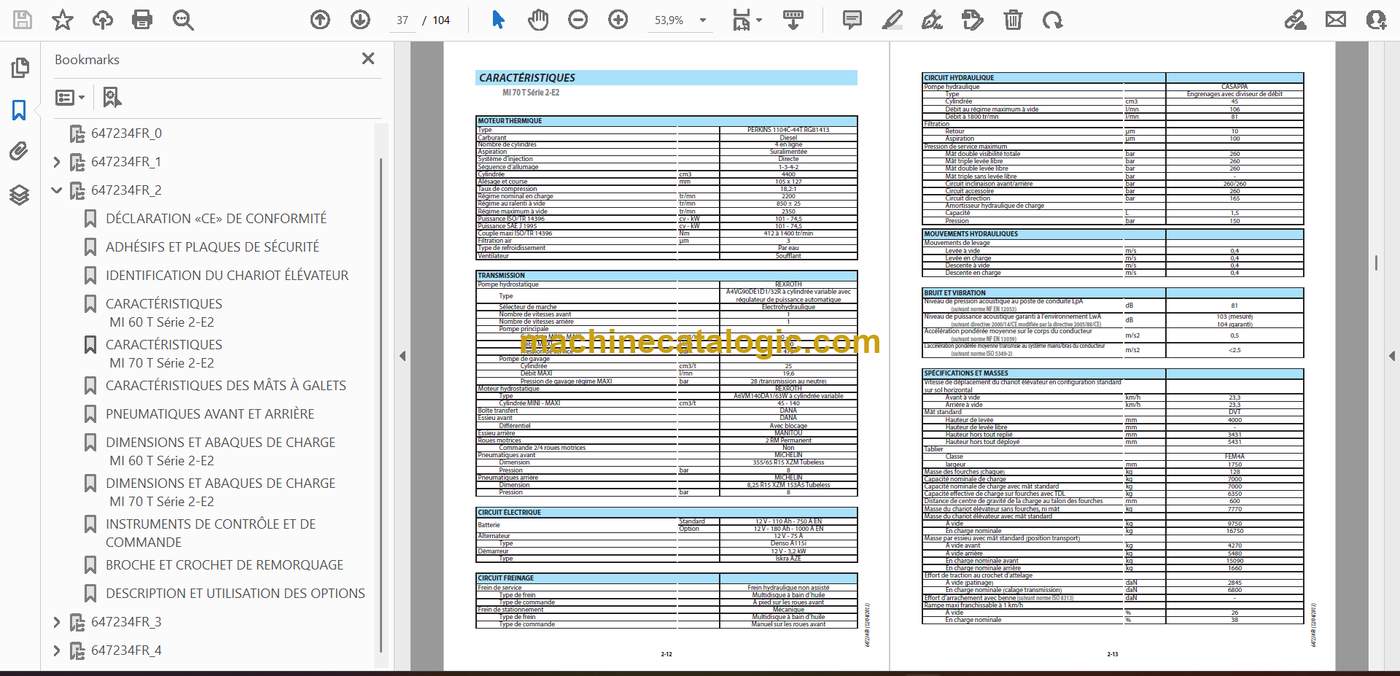
Task: Collapse the 647234FR_2 bookmark node
Action: pos(56,190)
